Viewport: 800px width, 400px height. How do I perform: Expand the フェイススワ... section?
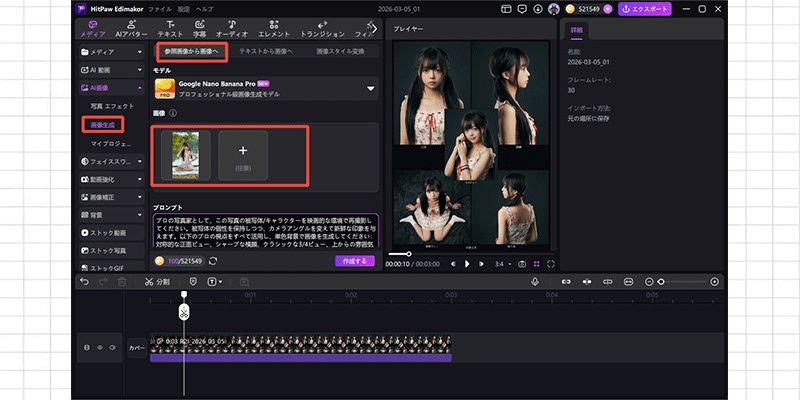pyautogui.click(x=111, y=162)
